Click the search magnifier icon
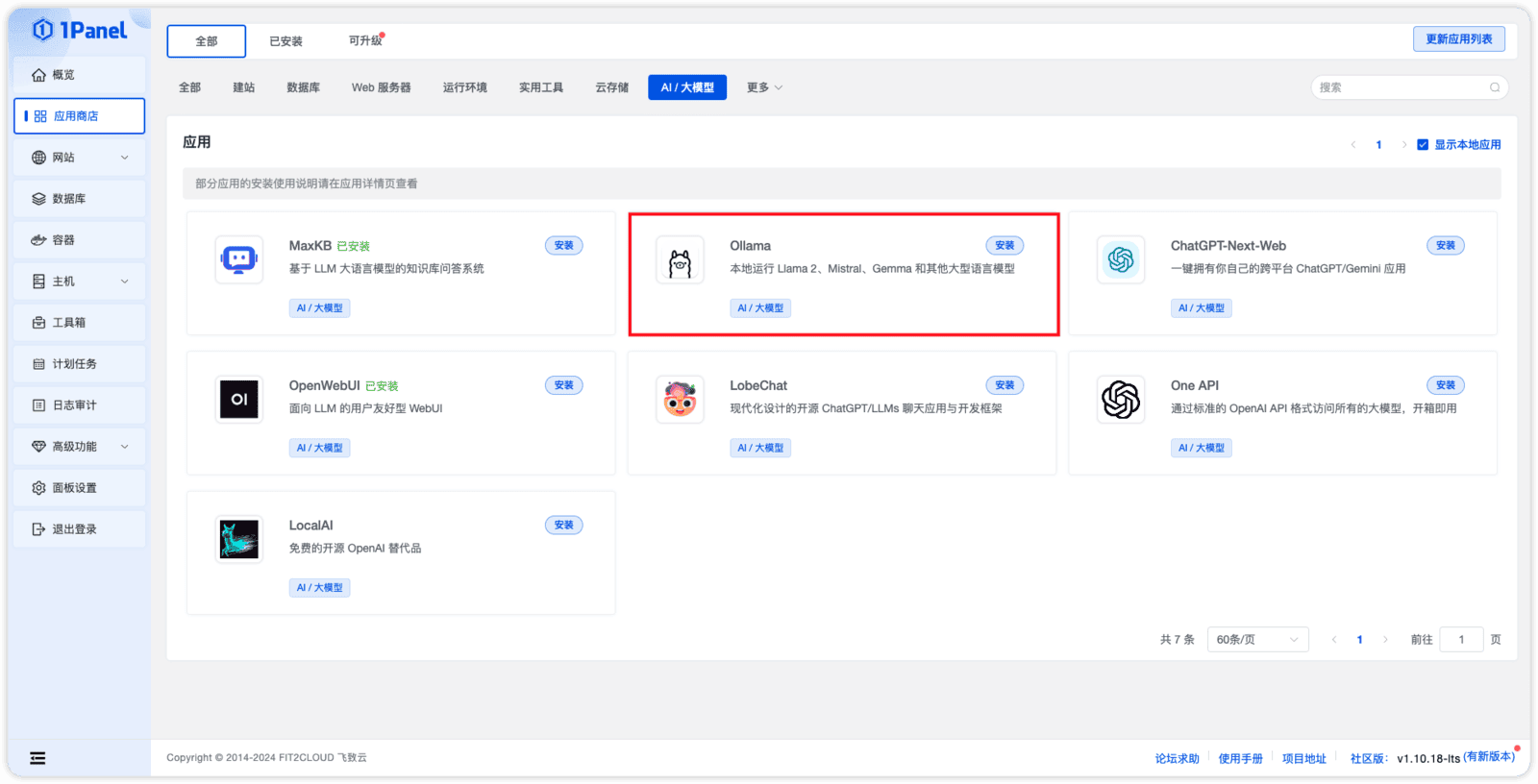Viewport: 1538px width, 784px height. [x=1495, y=87]
